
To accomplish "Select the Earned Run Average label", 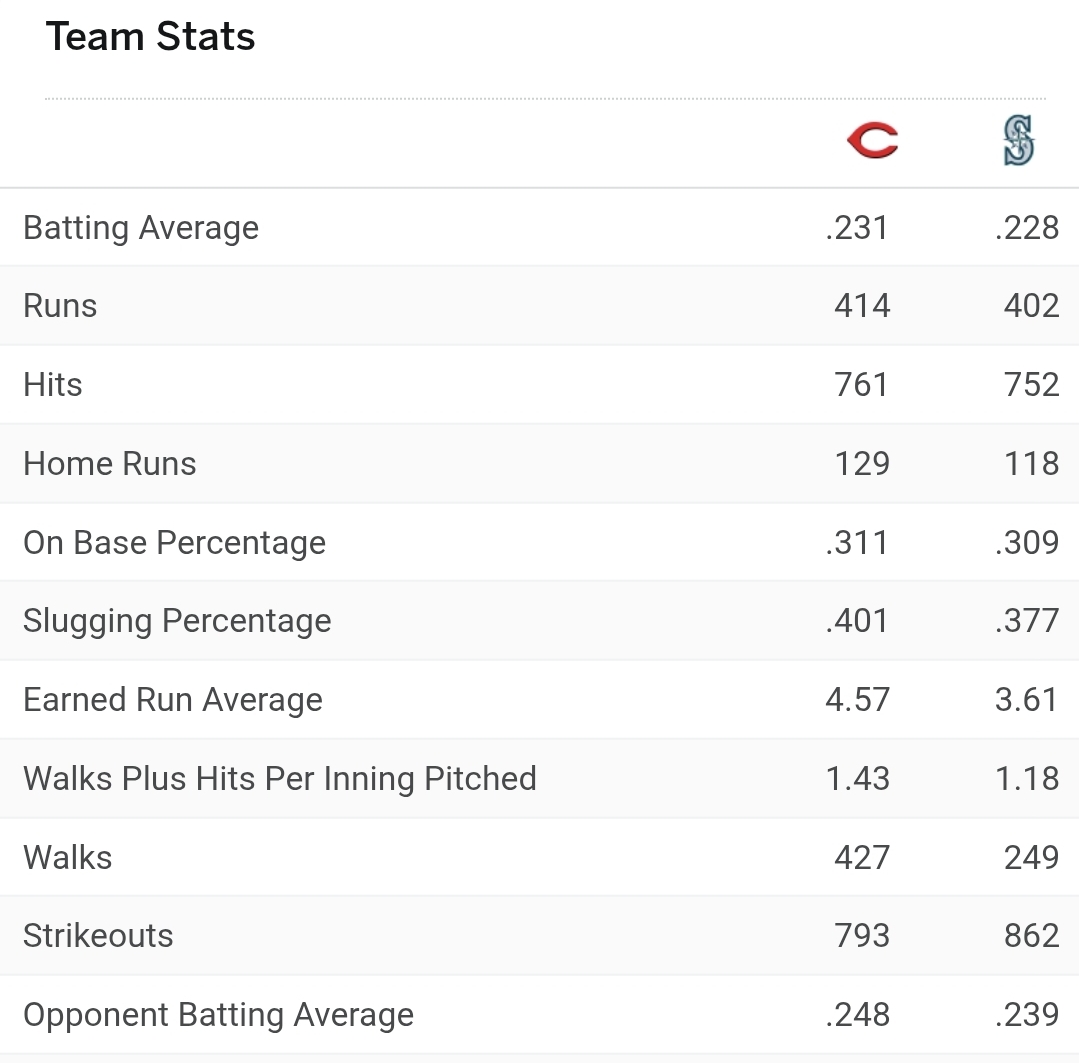I will (x=173, y=700).
